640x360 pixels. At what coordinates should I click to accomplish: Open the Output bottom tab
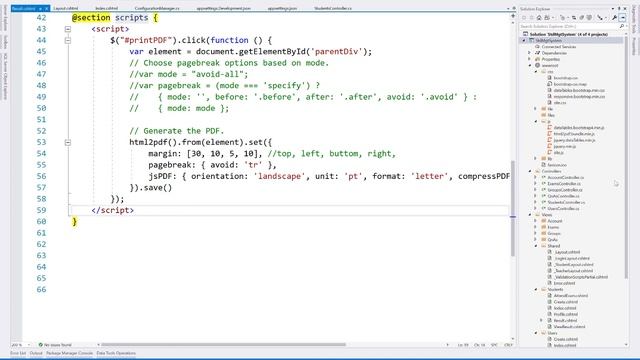[x=36, y=353]
